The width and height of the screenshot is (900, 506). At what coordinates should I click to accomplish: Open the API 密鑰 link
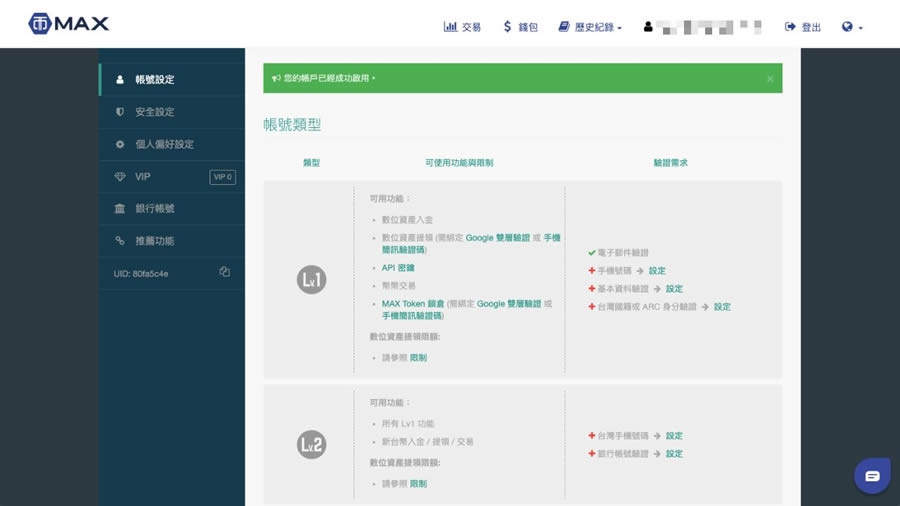pos(398,268)
